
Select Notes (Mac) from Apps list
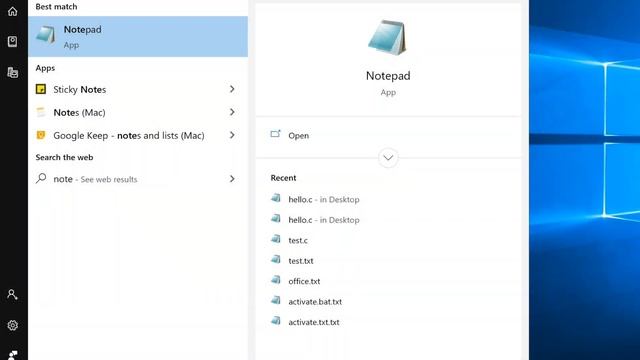(138, 112)
